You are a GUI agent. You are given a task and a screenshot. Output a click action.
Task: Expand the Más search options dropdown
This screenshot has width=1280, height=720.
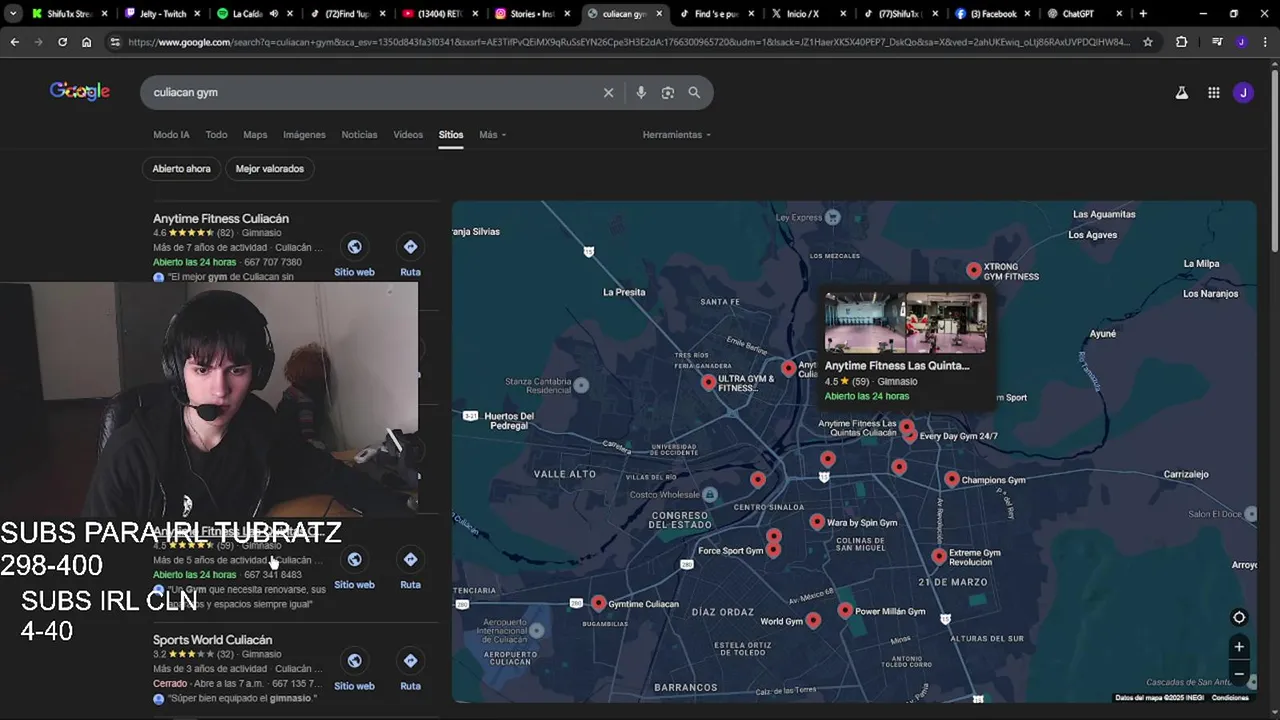(x=492, y=135)
